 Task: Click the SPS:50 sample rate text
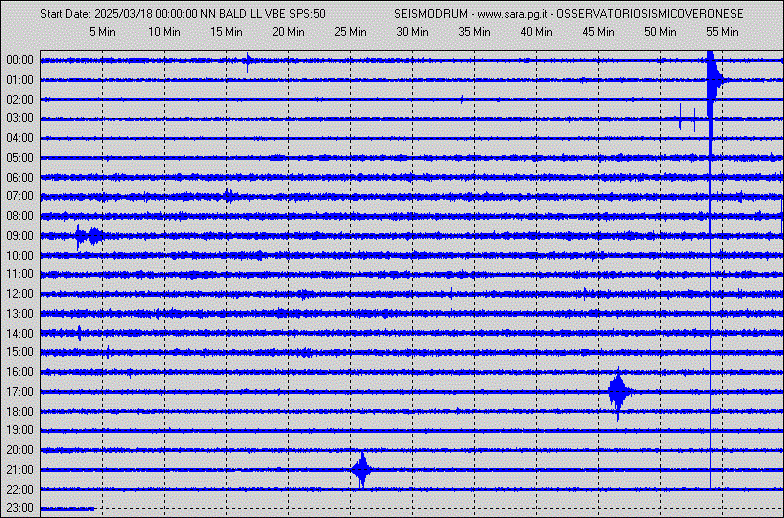(x=308, y=14)
